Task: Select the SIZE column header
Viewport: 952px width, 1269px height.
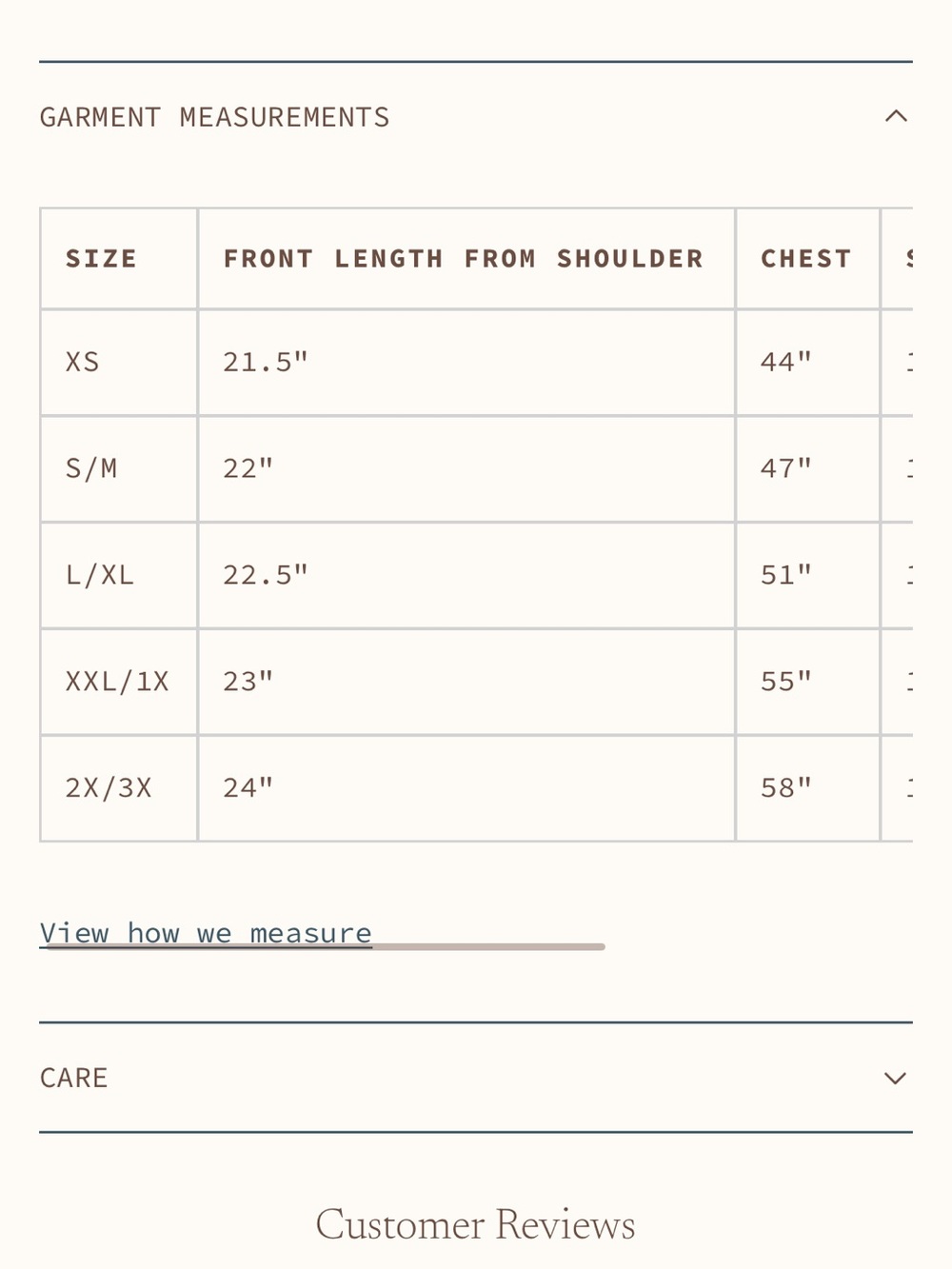Action: point(119,259)
